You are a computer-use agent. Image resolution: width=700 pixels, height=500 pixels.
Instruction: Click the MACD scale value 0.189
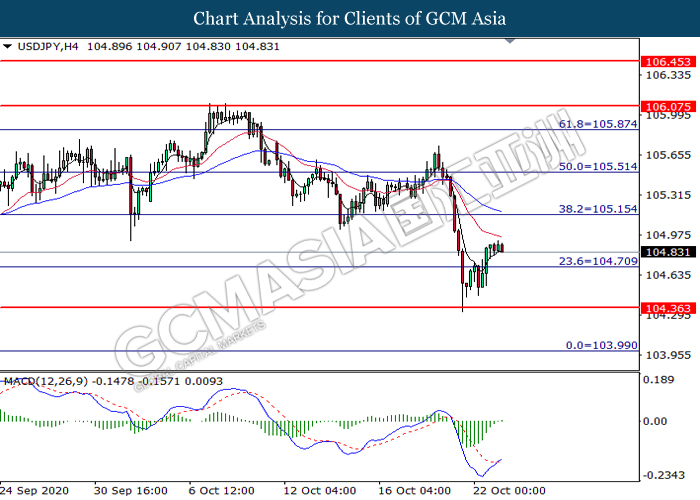658,380
